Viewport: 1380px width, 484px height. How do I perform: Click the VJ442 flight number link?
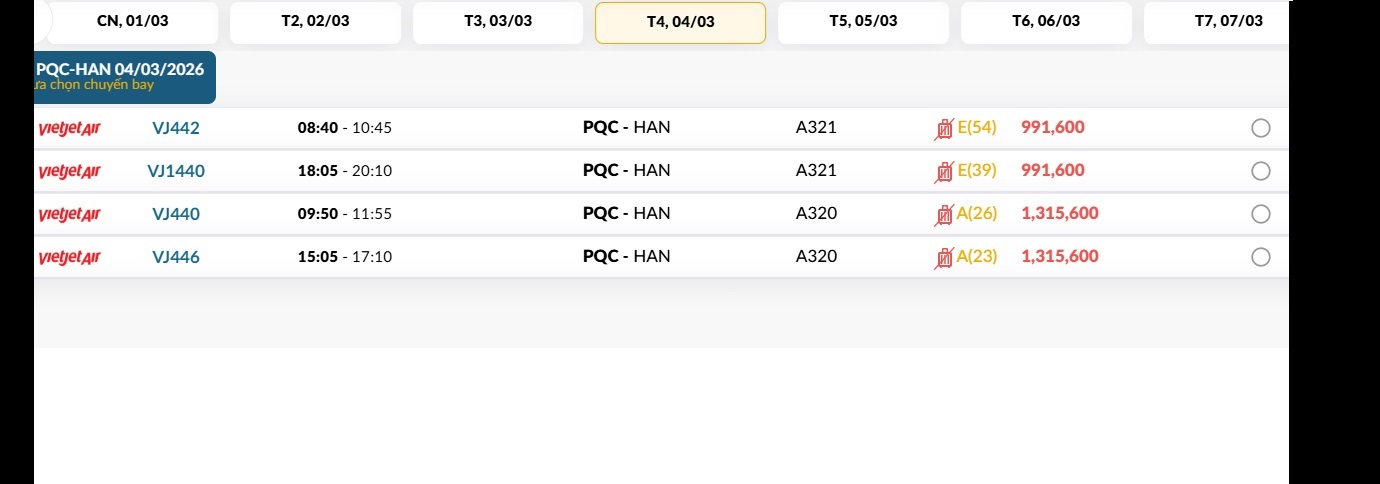pos(176,128)
